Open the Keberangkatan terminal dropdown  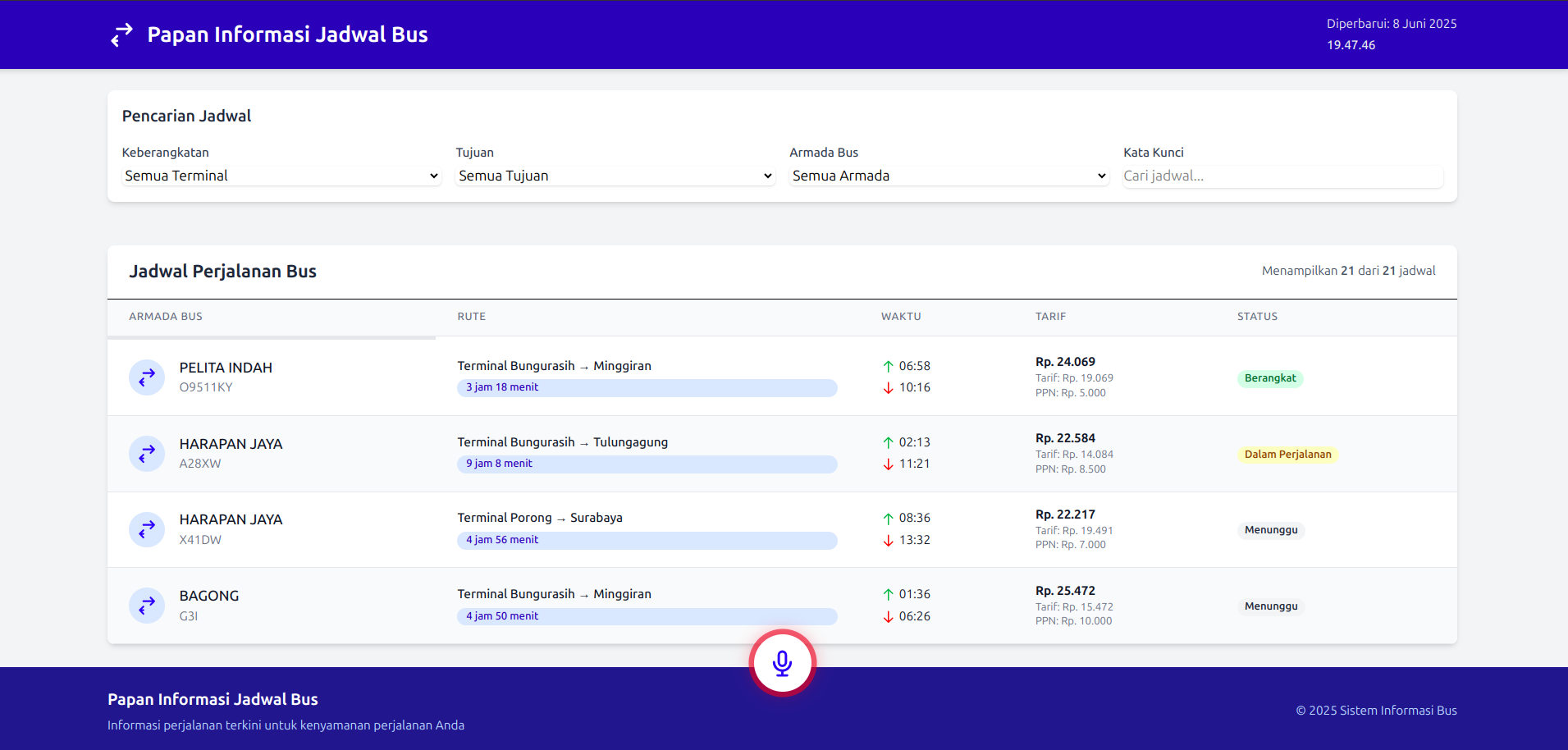281,176
